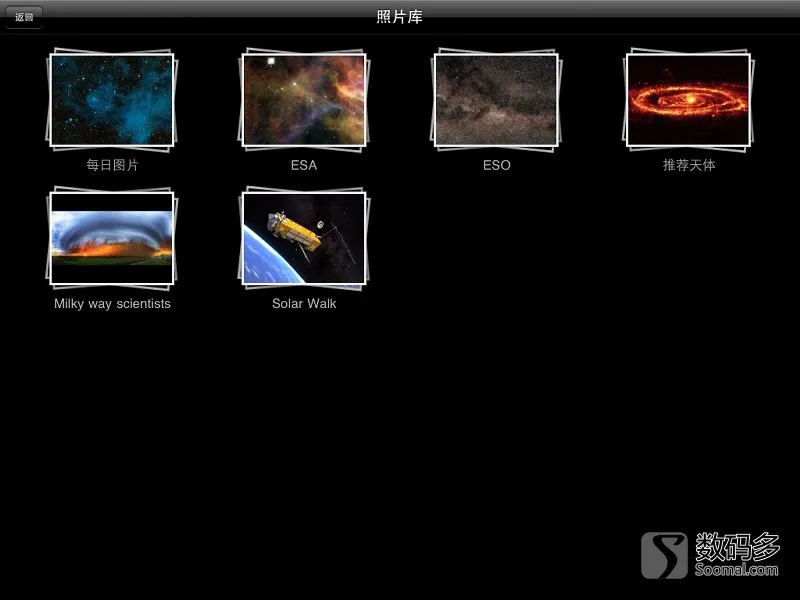This screenshot has width=800, height=600.
Task: Open the Solar Walk satellite album thumbnail
Action: 304,238
